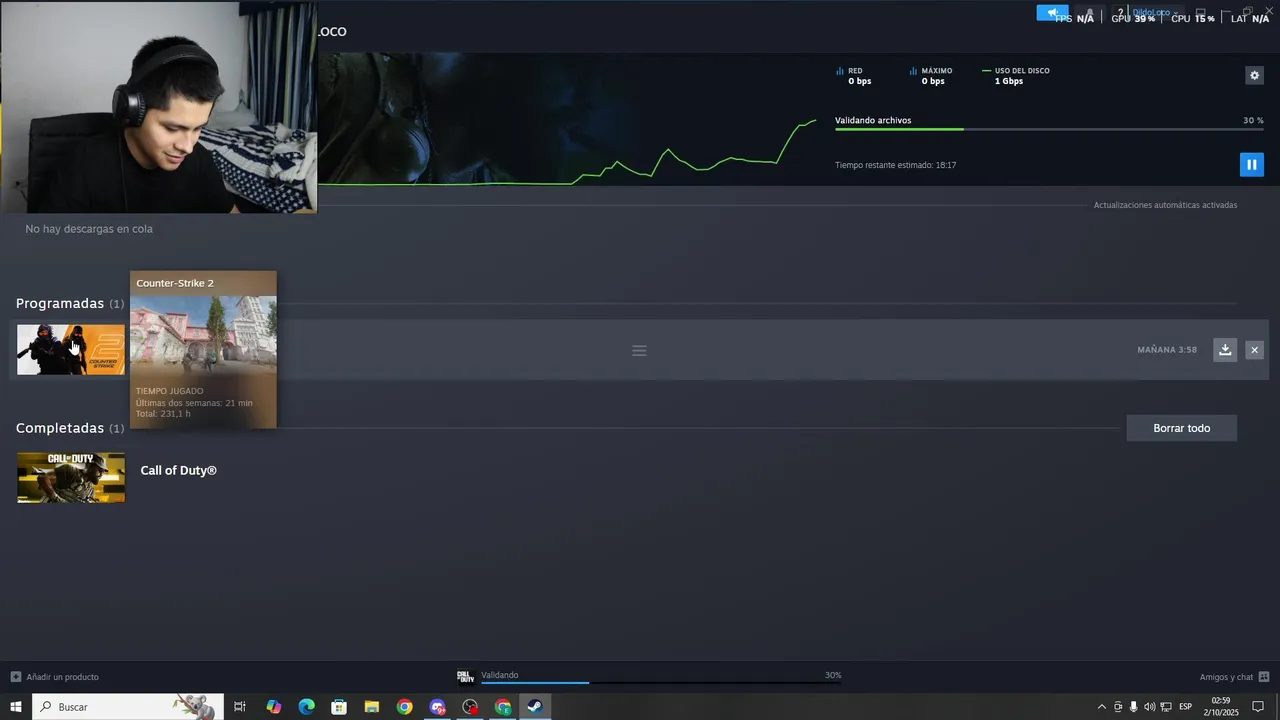Click the Counter-Strike 2 hover card image
Image resolution: width=1280 pixels, height=720 pixels.
203,334
